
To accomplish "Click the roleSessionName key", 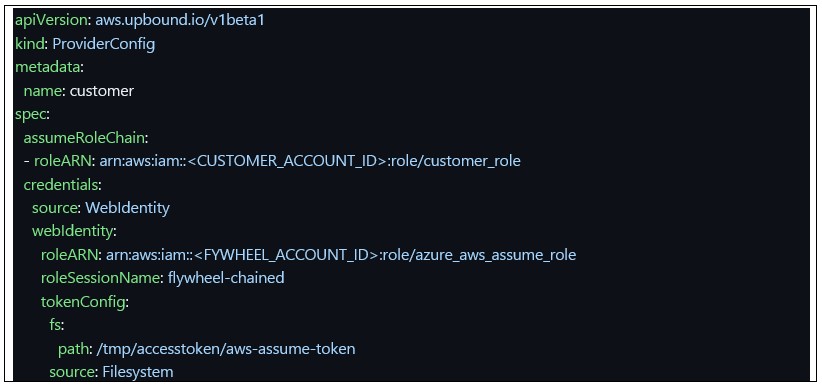I will coord(100,278).
